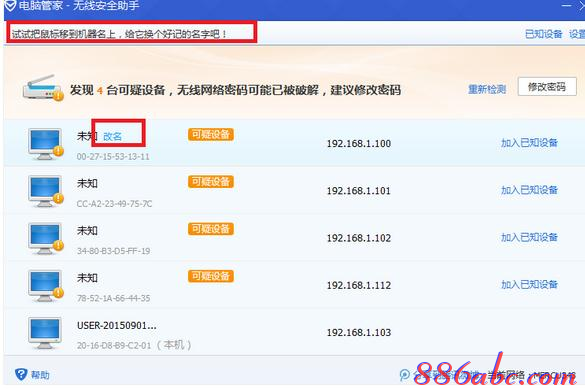Click 可疑设备 badge for 192.168.1.100
585x389 pixels.
pos(211,135)
